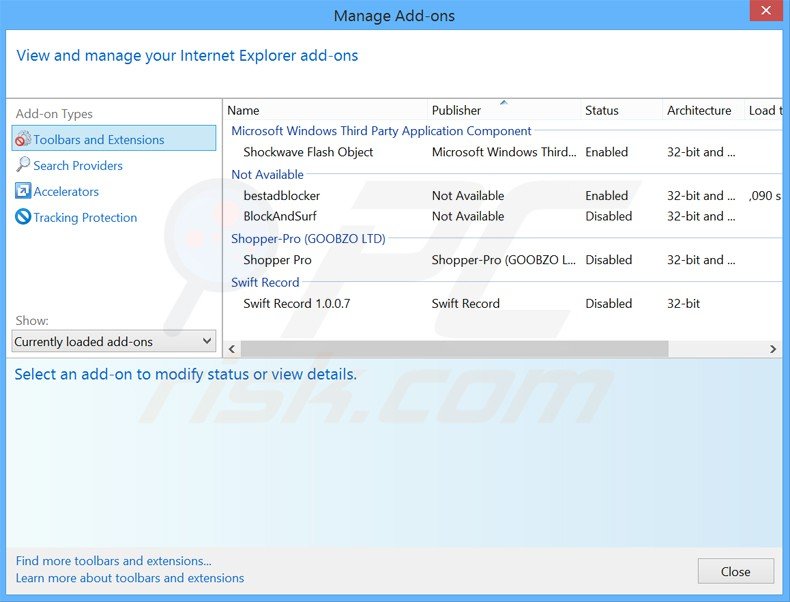This screenshot has width=790, height=602.
Task: Click the Accelerators icon
Action: [23, 191]
